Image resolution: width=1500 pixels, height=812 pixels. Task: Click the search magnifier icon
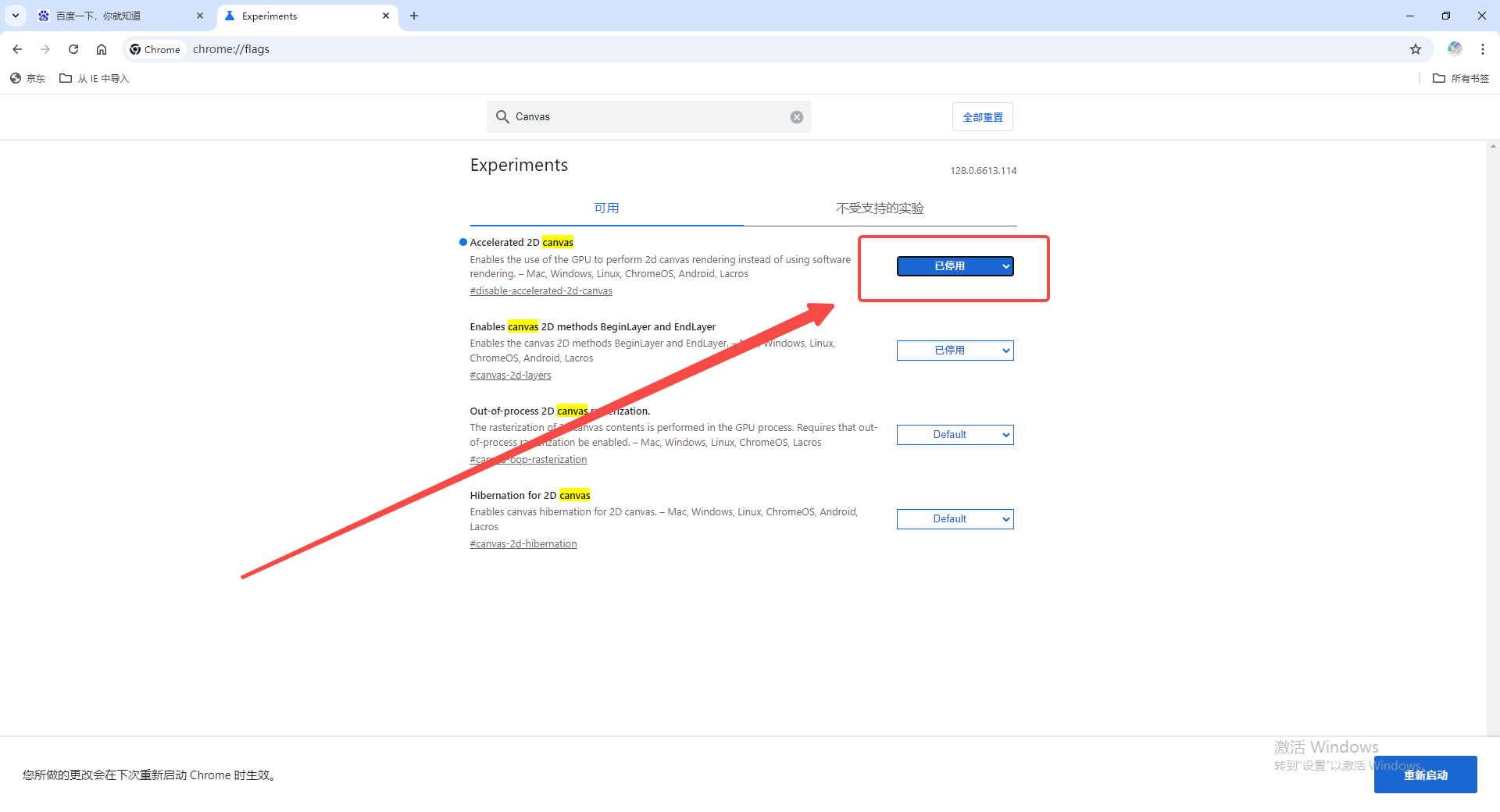(502, 117)
